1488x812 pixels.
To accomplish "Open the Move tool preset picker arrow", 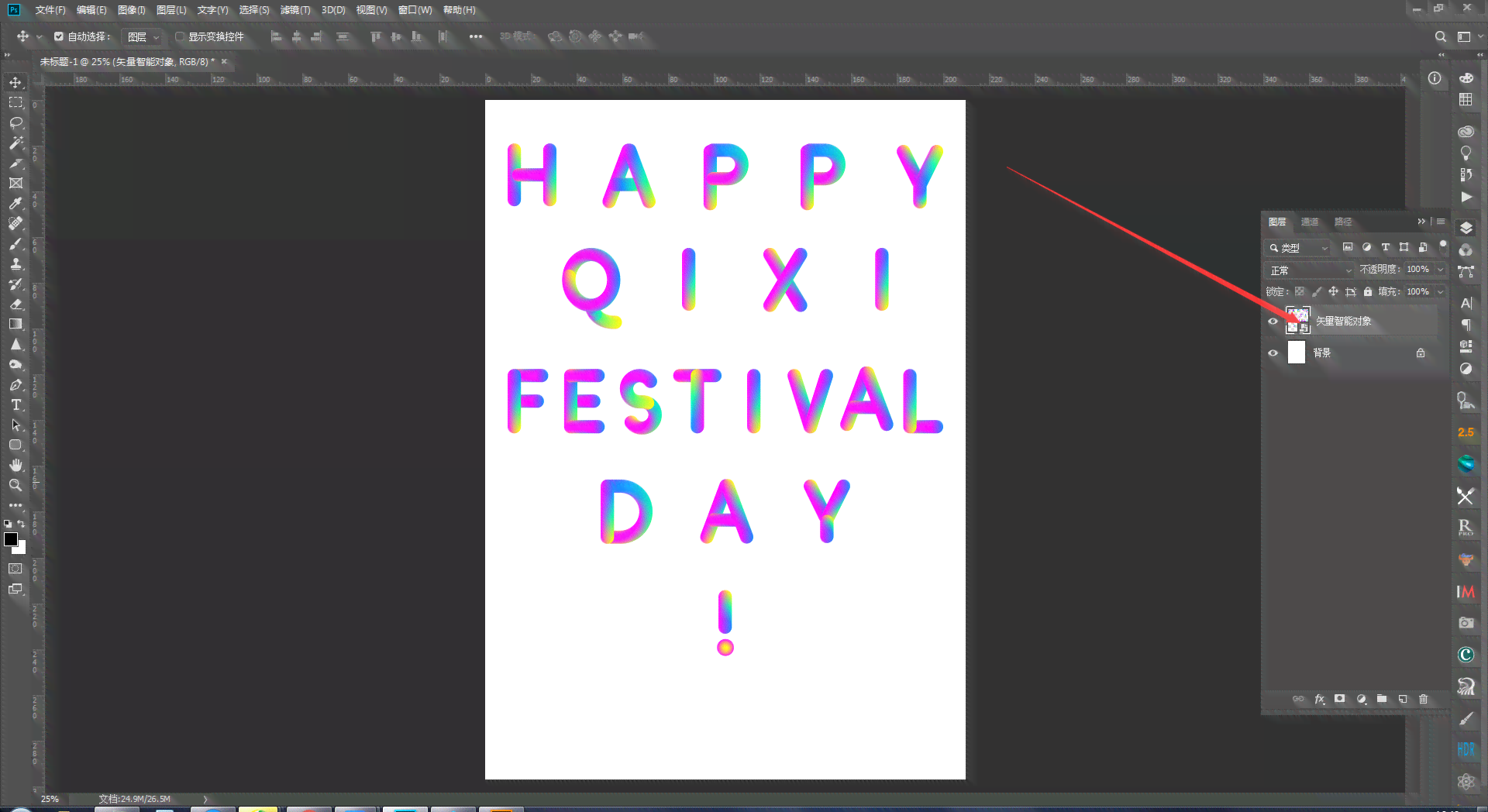I will 40,36.
